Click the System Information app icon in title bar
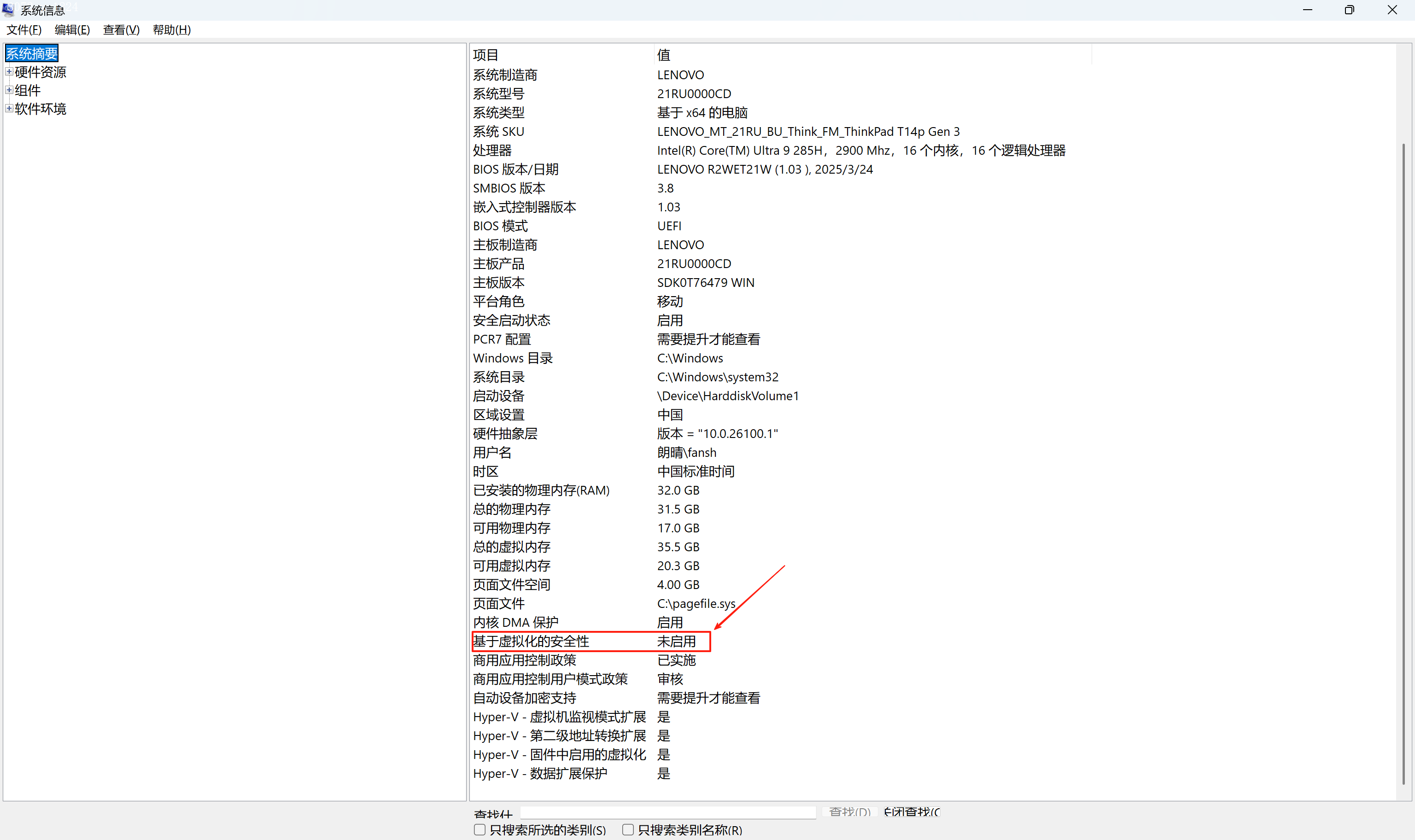 pyautogui.click(x=8, y=10)
